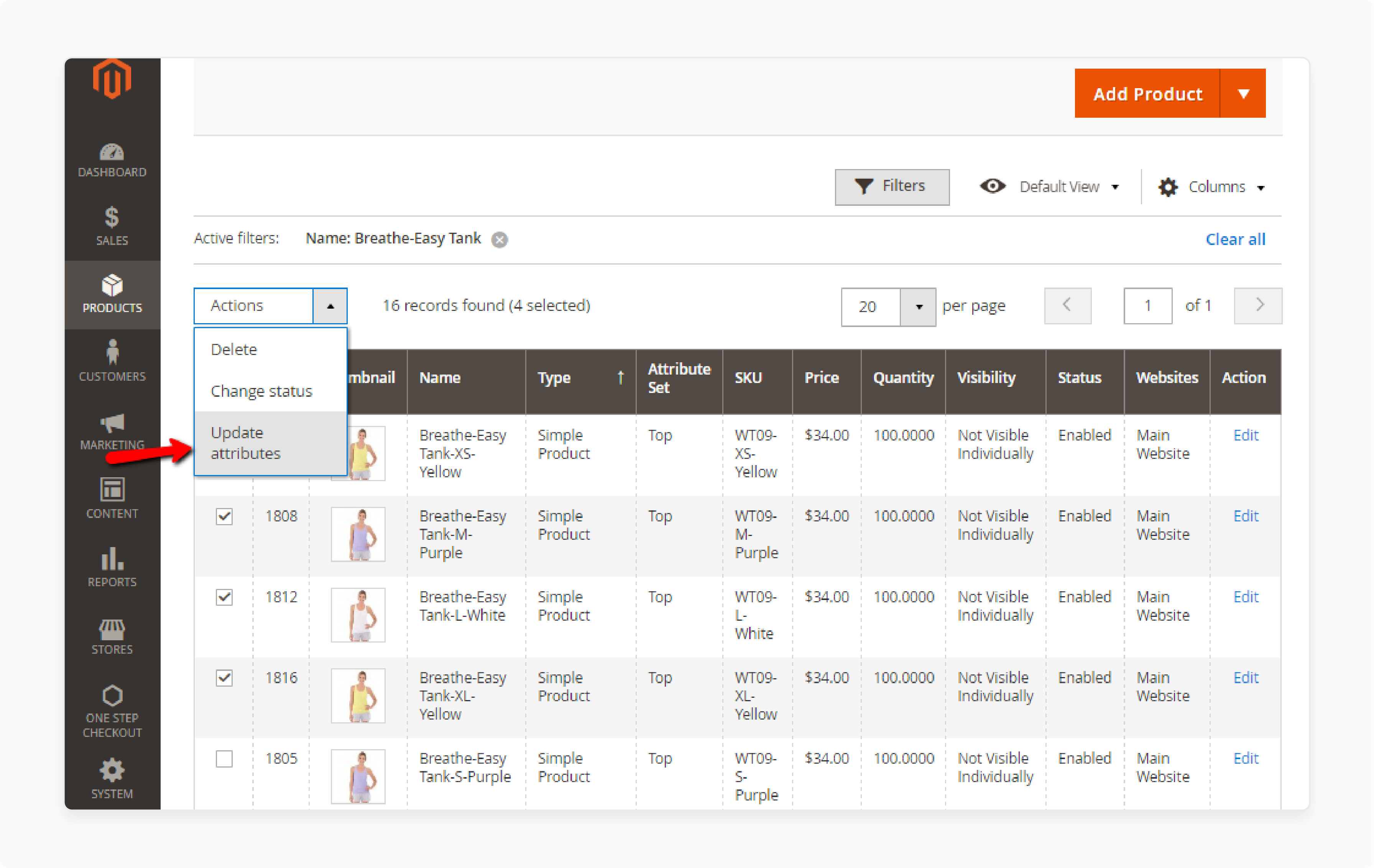Click the product ID 1805
1374x868 pixels.
click(x=281, y=759)
